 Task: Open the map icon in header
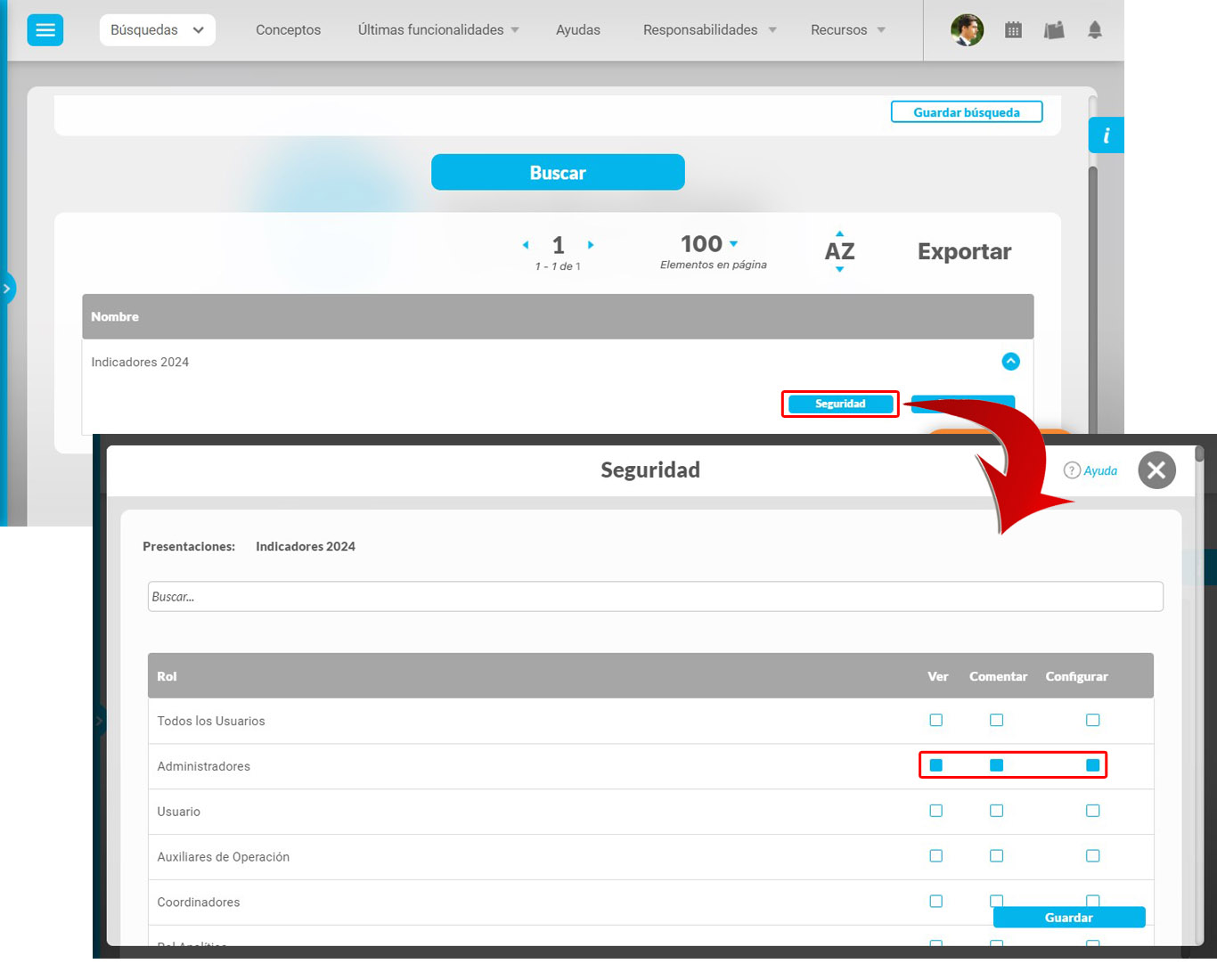[x=1054, y=30]
